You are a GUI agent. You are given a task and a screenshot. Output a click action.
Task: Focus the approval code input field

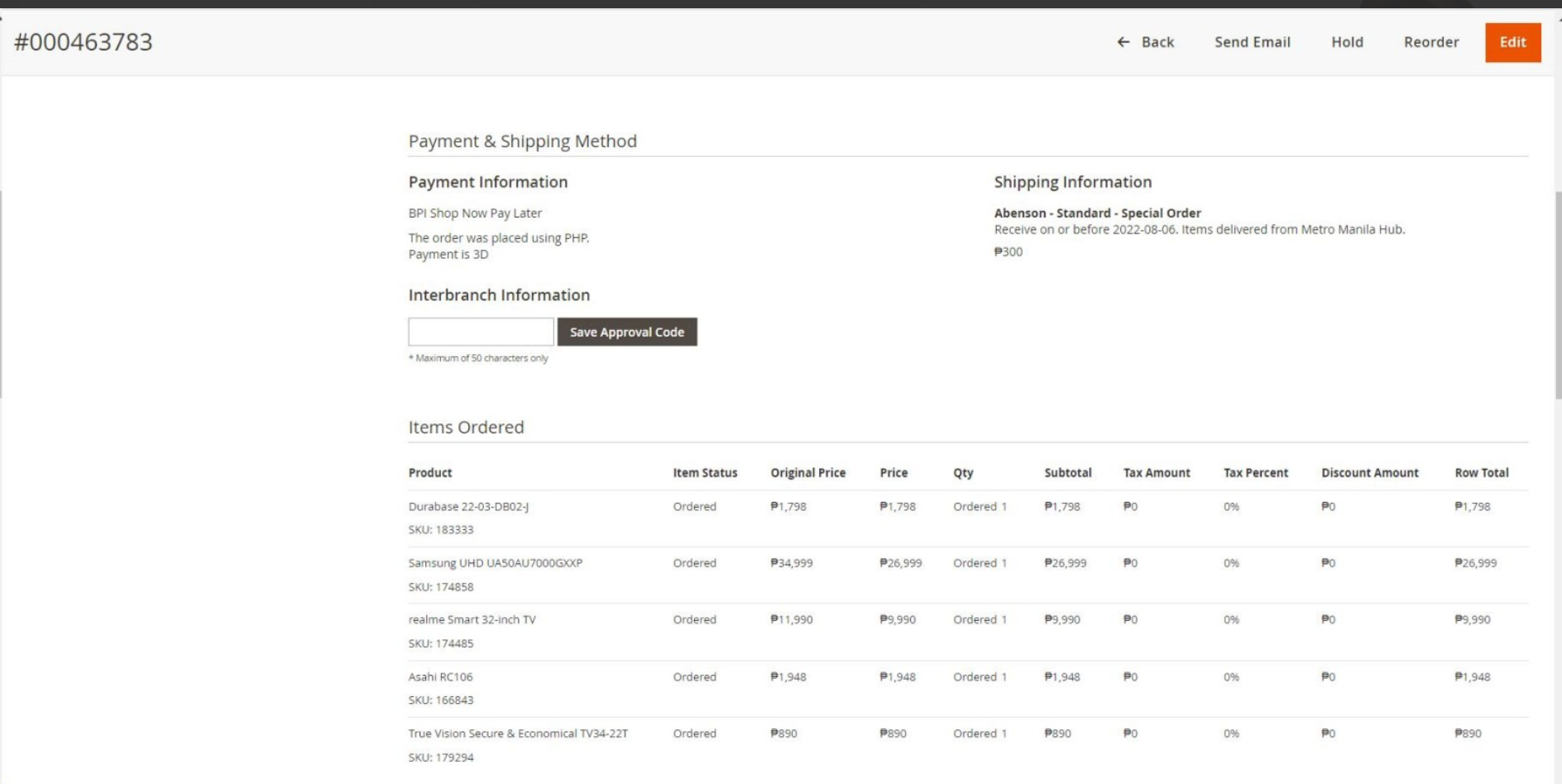coord(481,332)
